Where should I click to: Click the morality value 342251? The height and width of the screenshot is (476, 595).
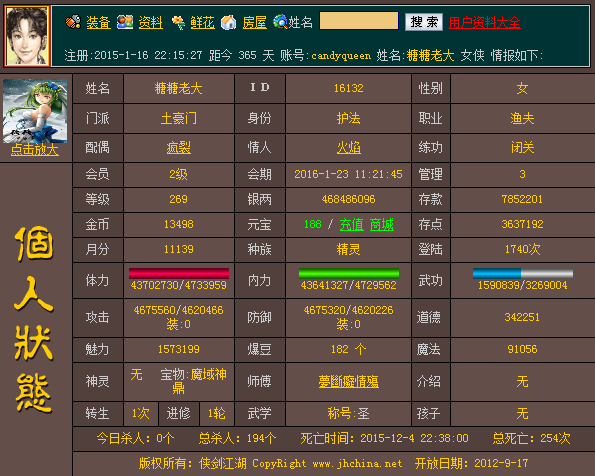pyautogui.click(x=523, y=317)
